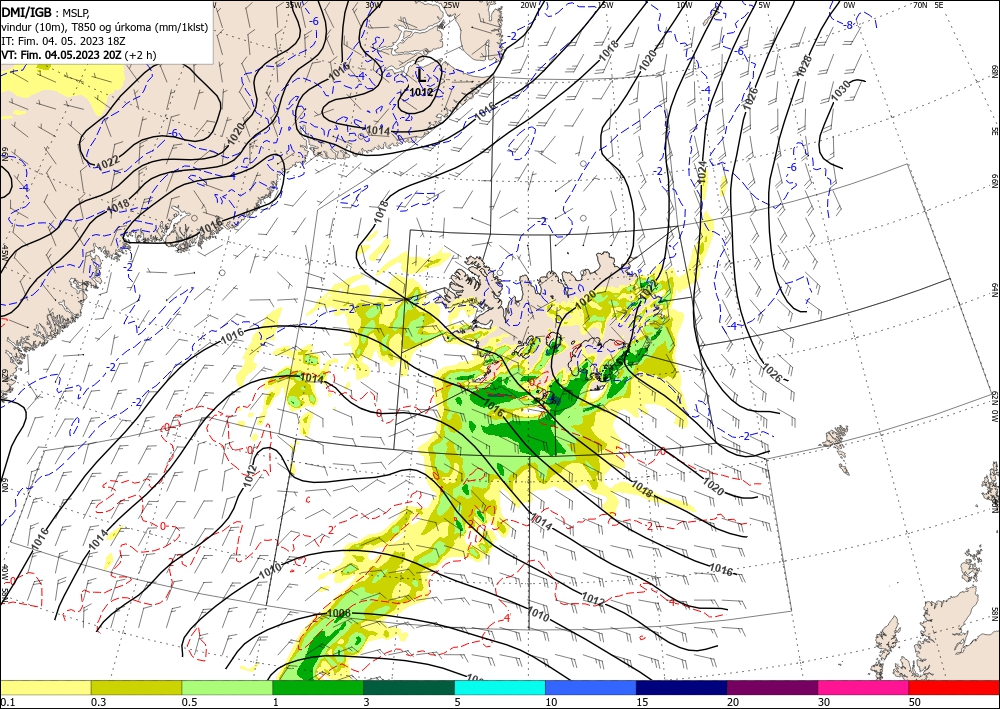Click the navy 15–20 mm legend swatch
1000x709 pixels.
click(x=682, y=687)
